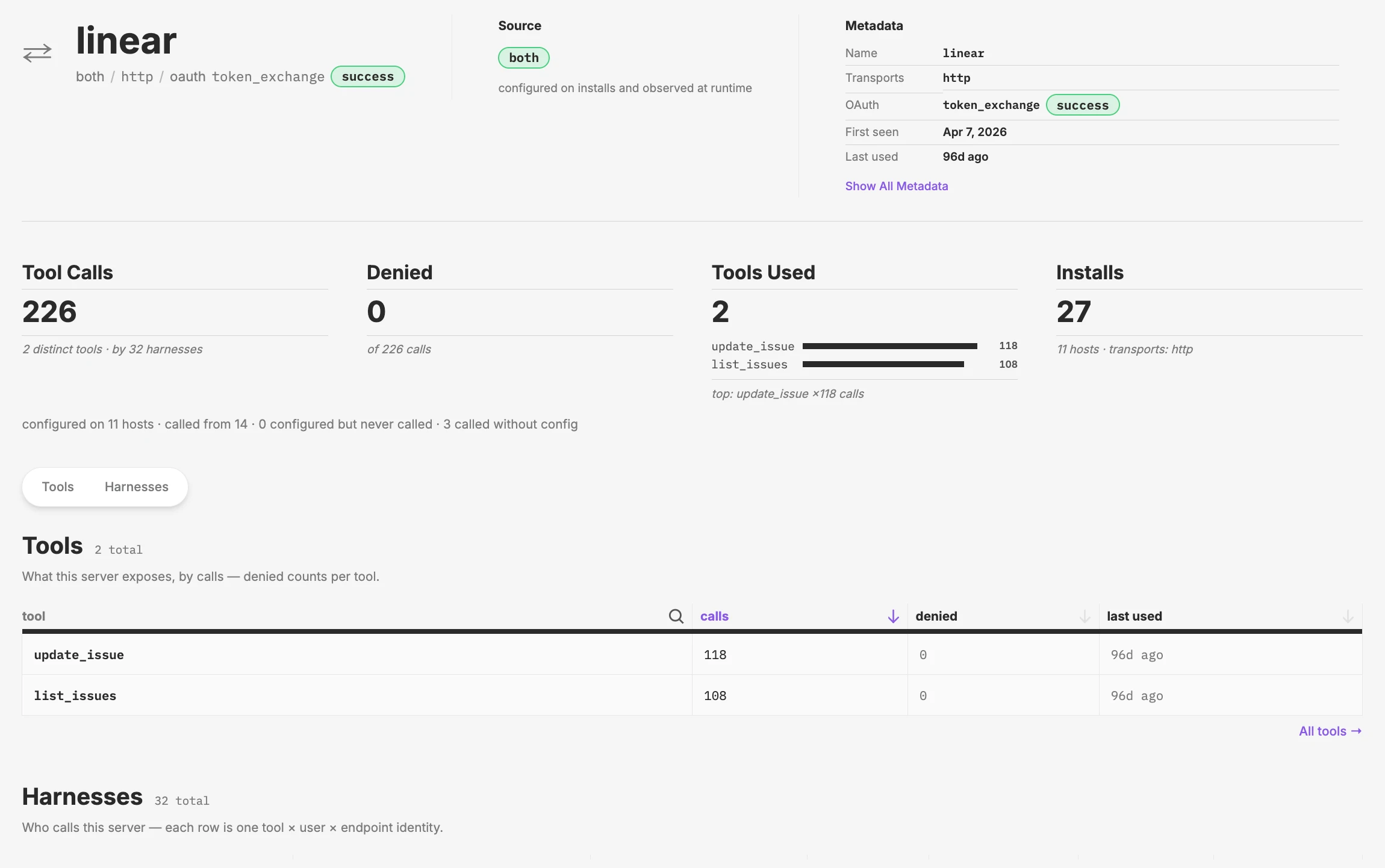Click the Harnesses '32 total' label
The image size is (1385, 868).
[x=182, y=801]
